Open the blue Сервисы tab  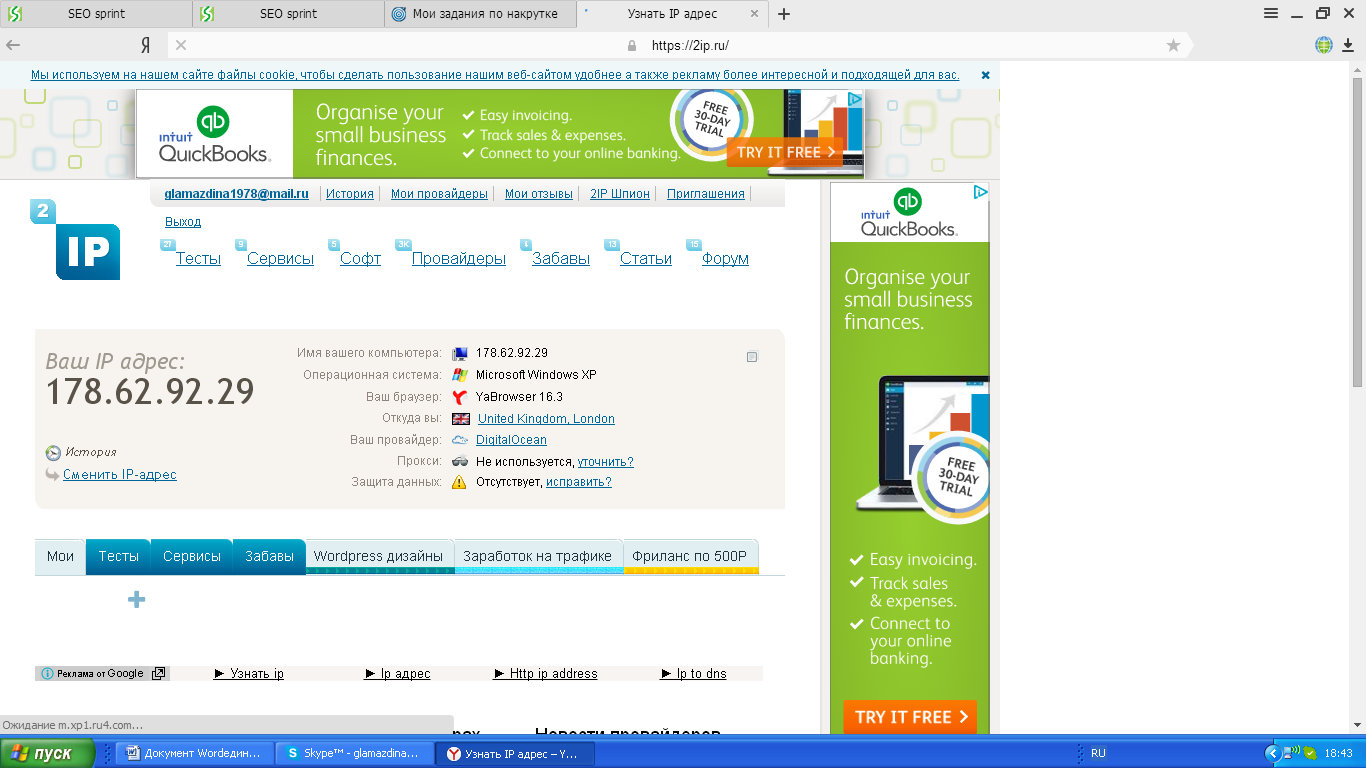pos(192,556)
